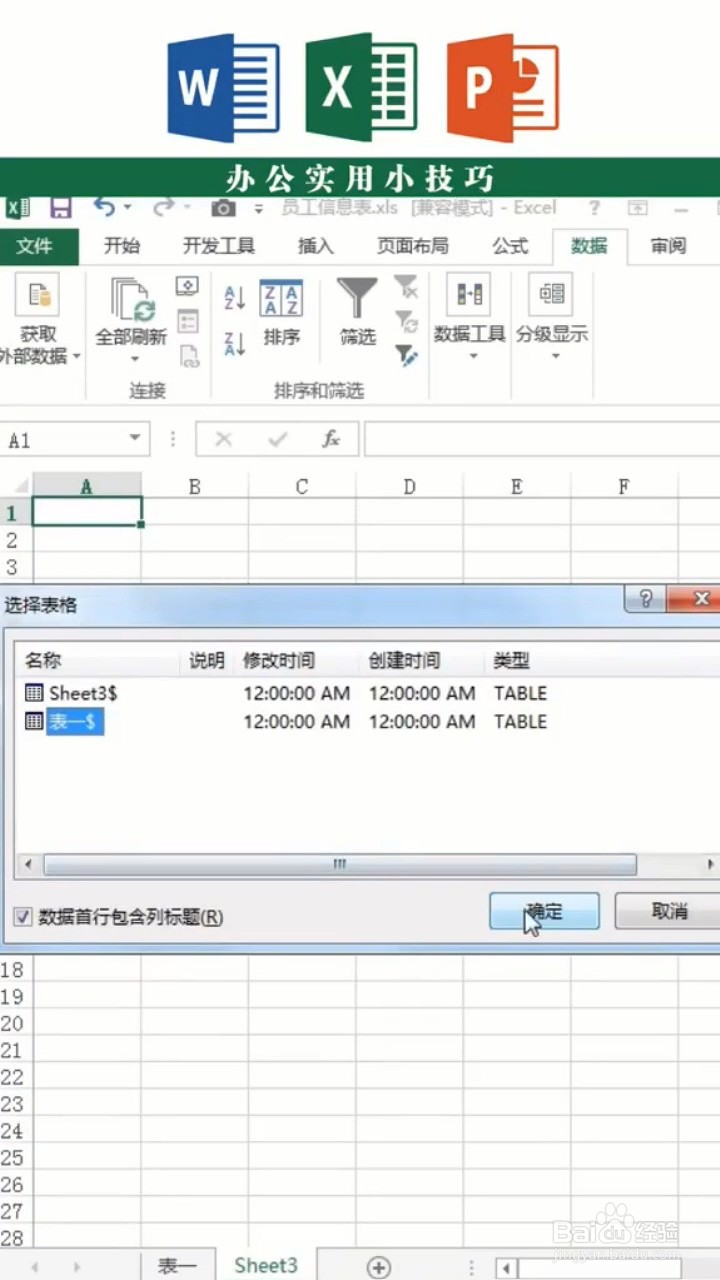Sort ascending A to Z
This screenshot has width=720, height=1280.
tap(235, 297)
